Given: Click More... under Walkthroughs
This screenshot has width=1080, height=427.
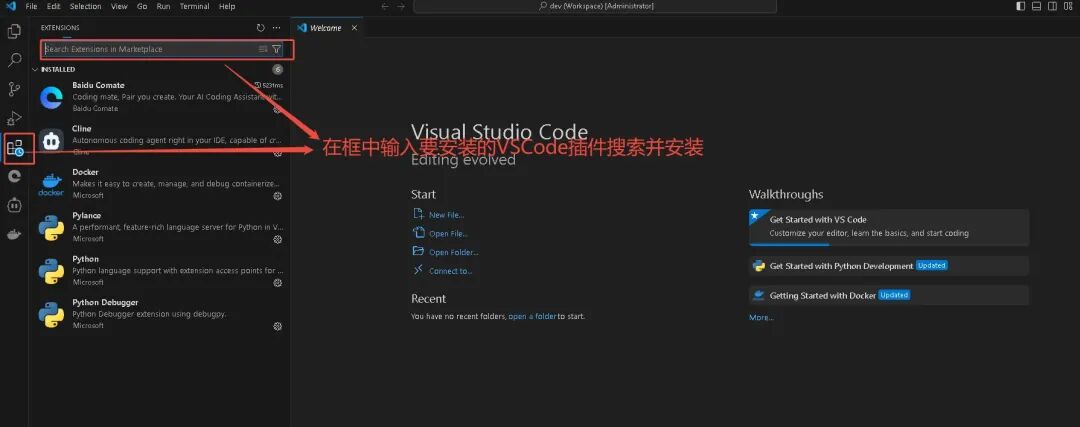Looking at the screenshot, I should tap(761, 317).
